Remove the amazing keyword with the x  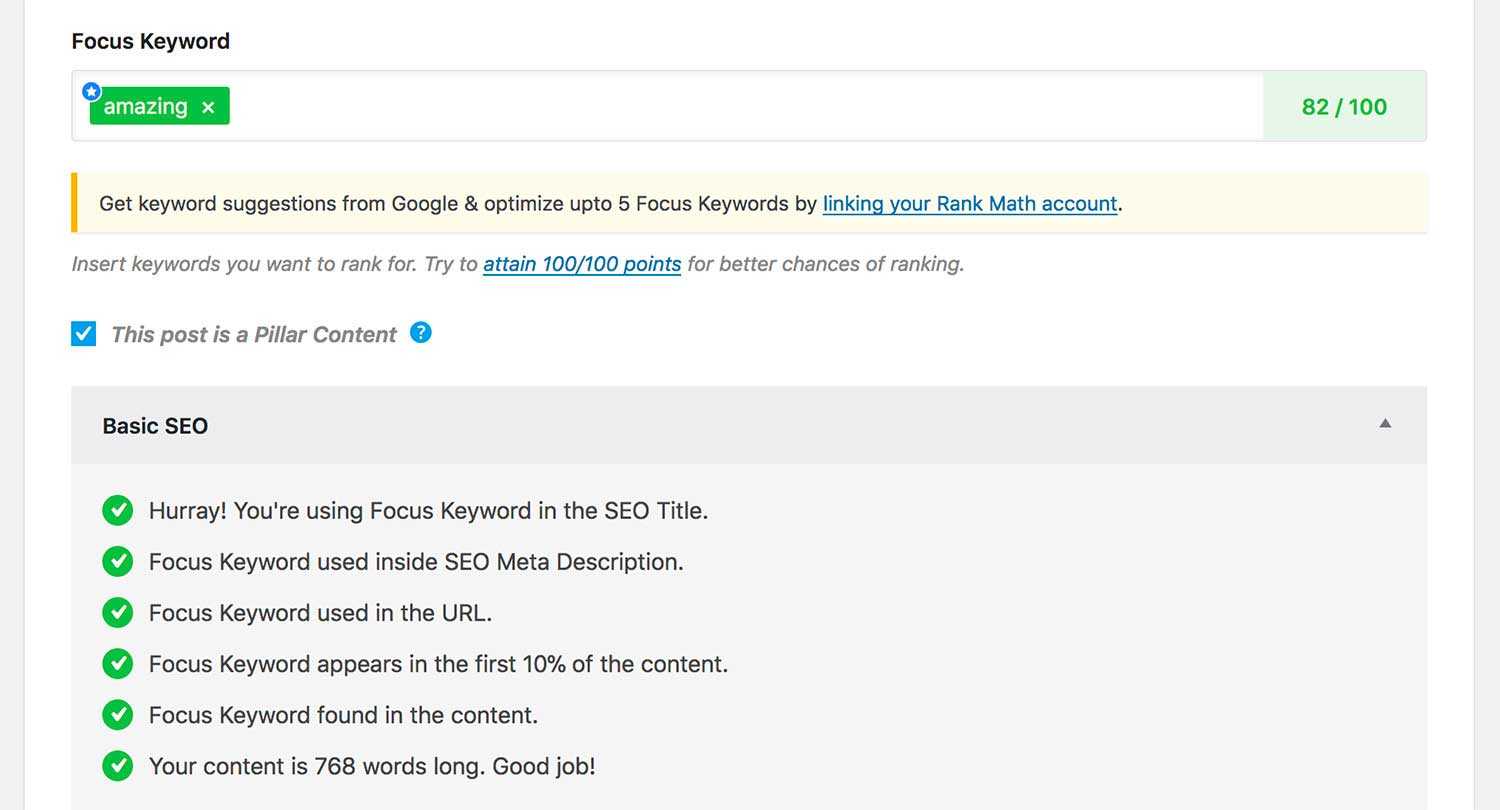(x=208, y=107)
